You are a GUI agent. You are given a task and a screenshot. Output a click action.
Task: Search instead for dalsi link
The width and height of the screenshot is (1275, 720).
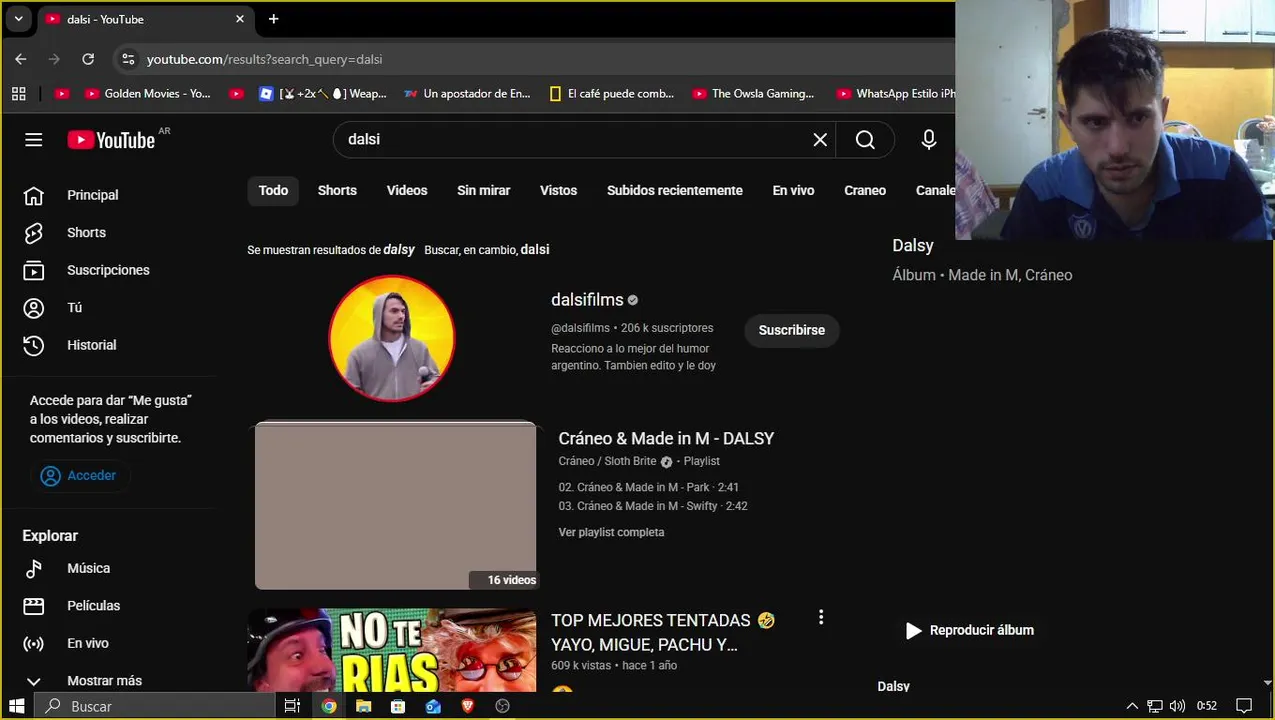point(487,250)
